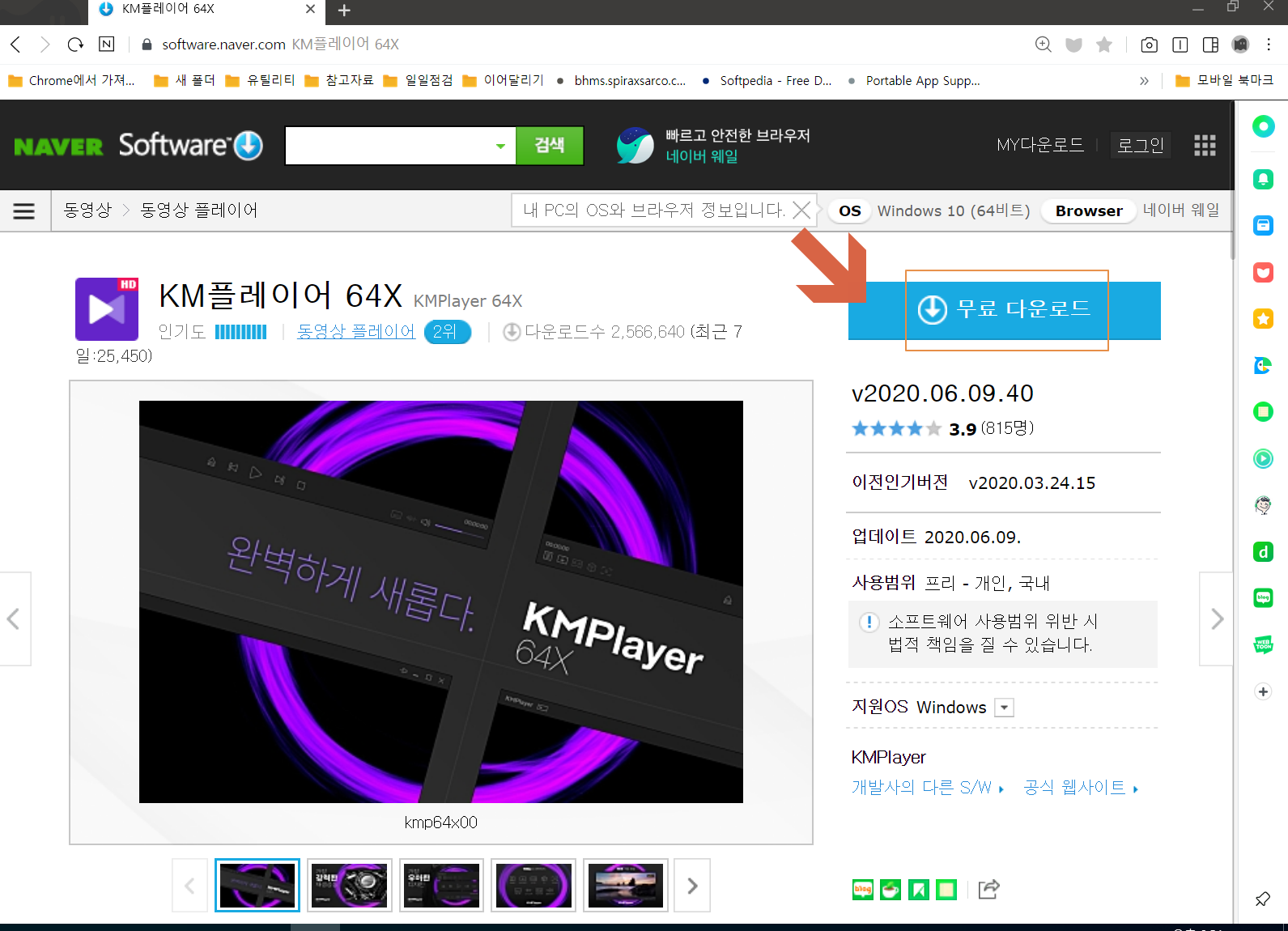1288x931 pixels.
Task: Open the Naver N home icon
Action: click(x=106, y=45)
